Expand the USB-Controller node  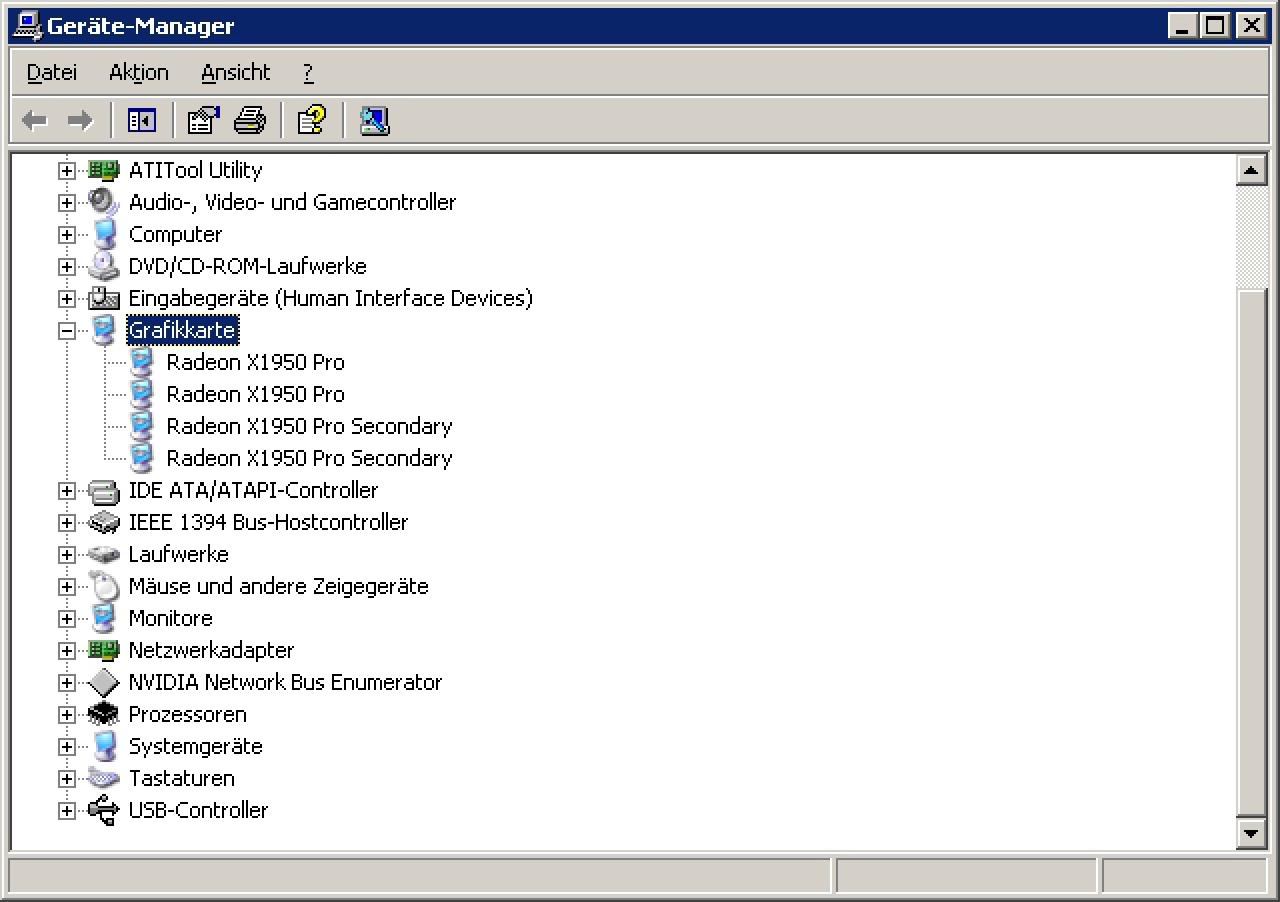[67, 811]
